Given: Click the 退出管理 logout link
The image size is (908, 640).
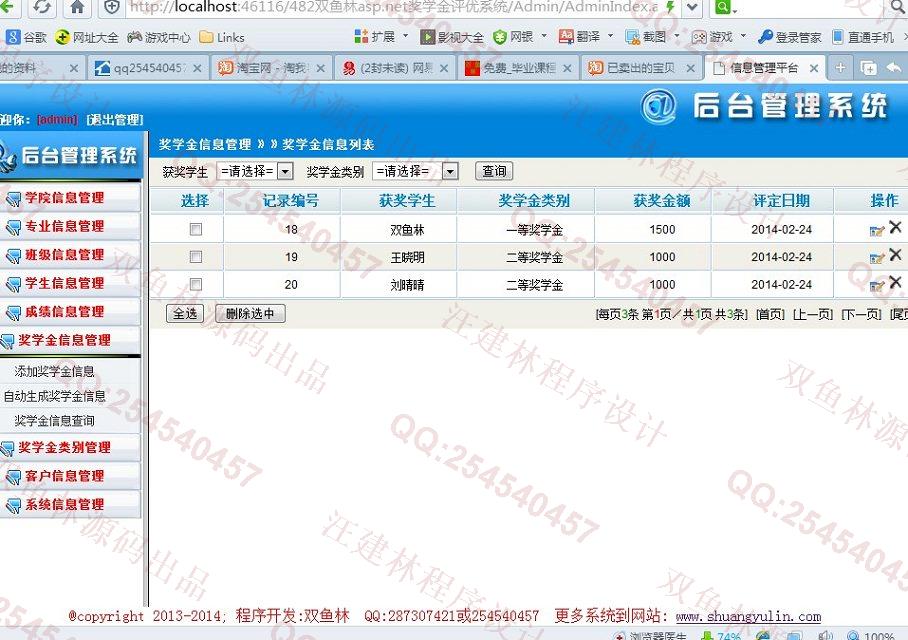Looking at the screenshot, I should [115, 119].
